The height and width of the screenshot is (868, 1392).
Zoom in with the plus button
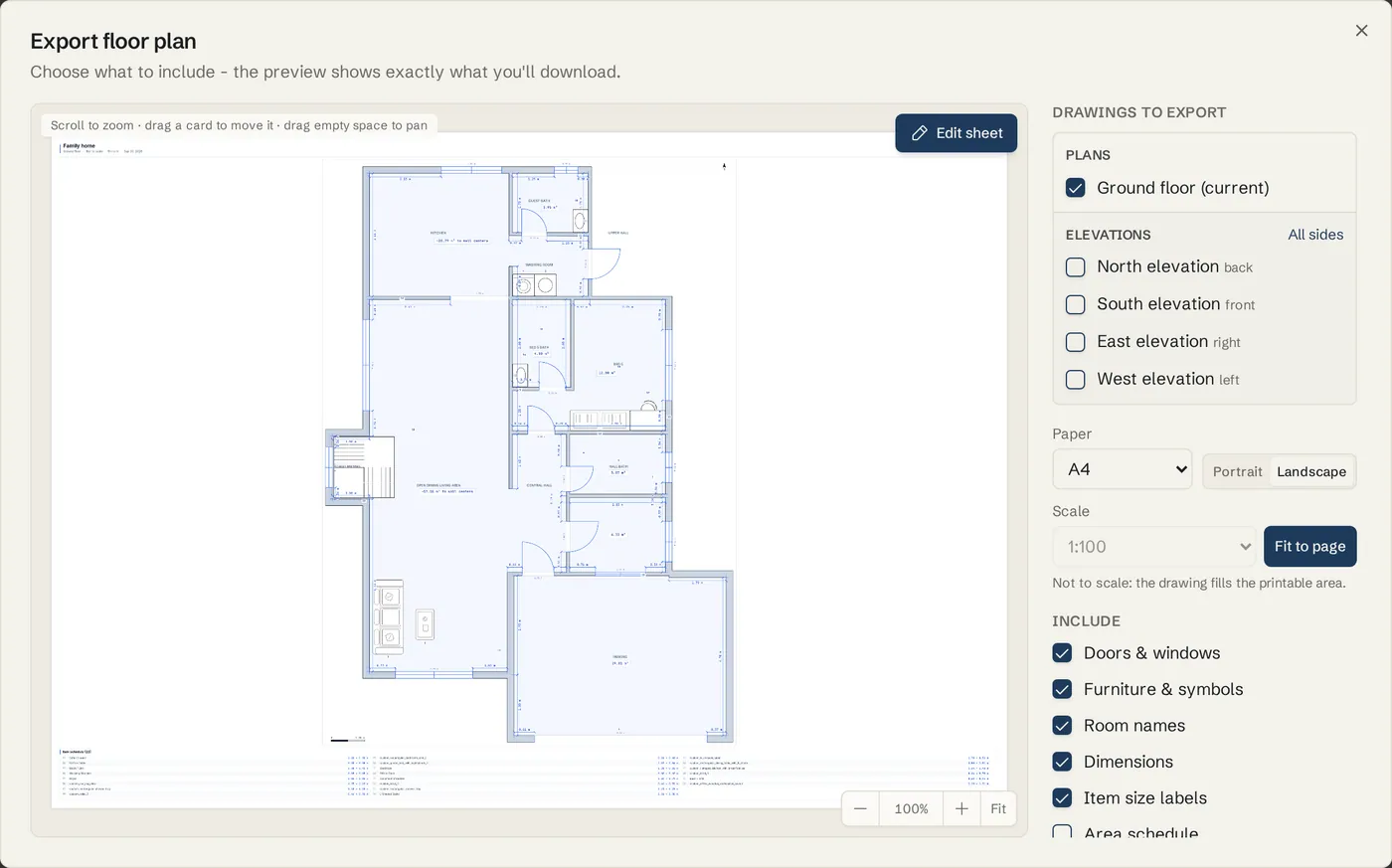tap(961, 809)
